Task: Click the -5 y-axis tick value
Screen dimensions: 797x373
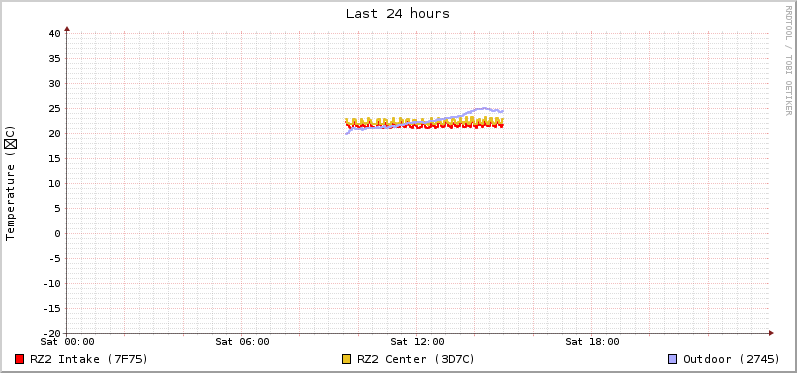Action: point(55,259)
